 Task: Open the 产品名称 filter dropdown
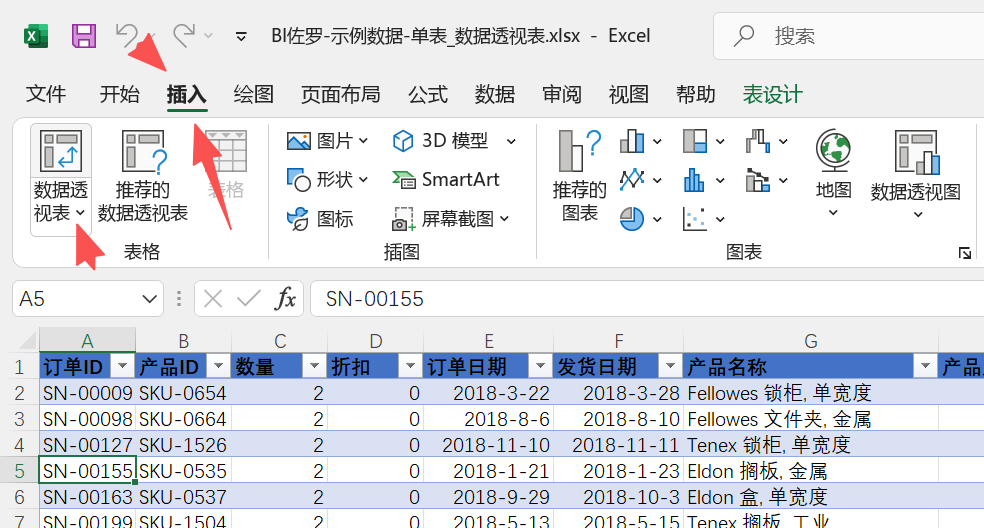point(925,365)
